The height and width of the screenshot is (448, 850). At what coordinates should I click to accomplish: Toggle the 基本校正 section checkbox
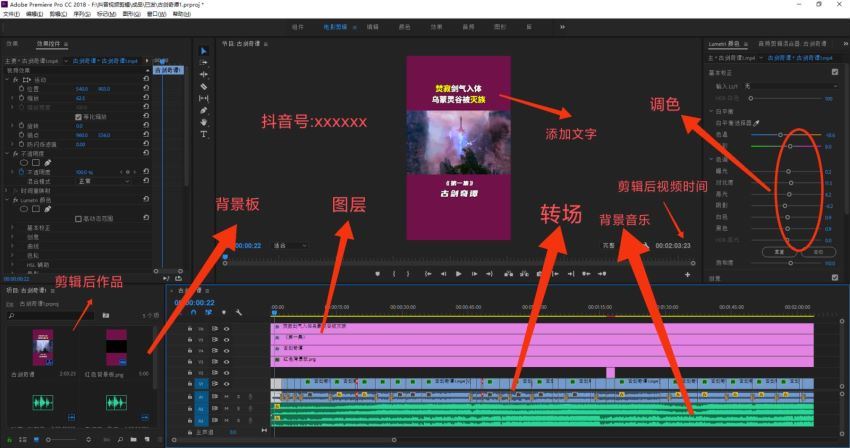(x=834, y=72)
